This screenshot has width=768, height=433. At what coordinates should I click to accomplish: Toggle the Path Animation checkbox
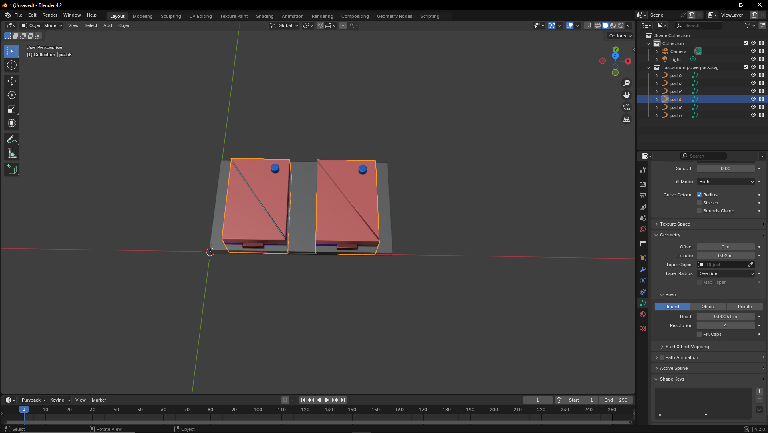coord(662,358)
